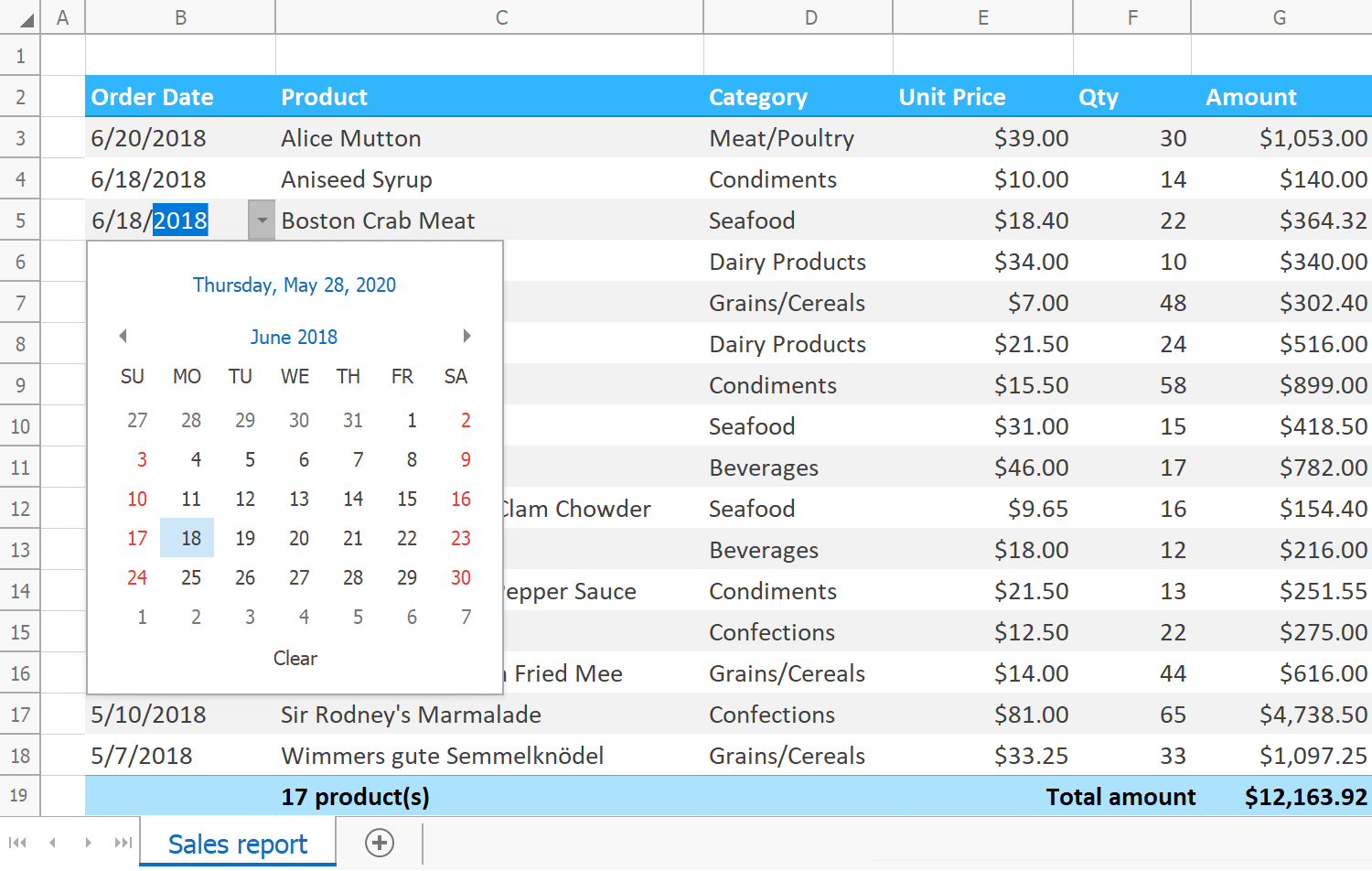Add a new worksheet with the plus icon
The width and height of the screenshot is (1372, 871).
coord(380,843)
